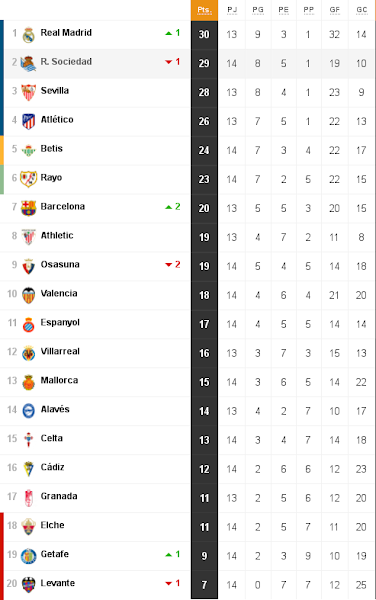The height and width of the screenshot is (600, 376).
Task: Click the Valencia bat badge icon
Action: pos(29,295)
